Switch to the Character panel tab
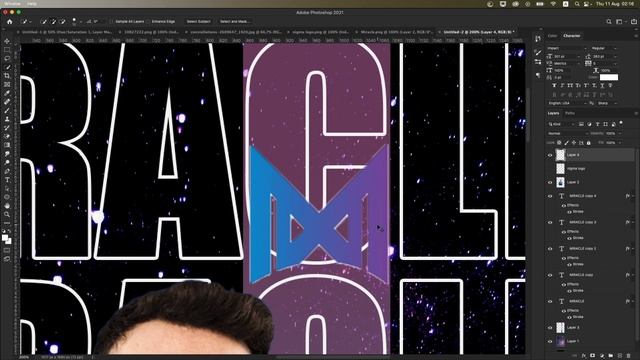Screen dimensions: 640x360 coord(571,36)
